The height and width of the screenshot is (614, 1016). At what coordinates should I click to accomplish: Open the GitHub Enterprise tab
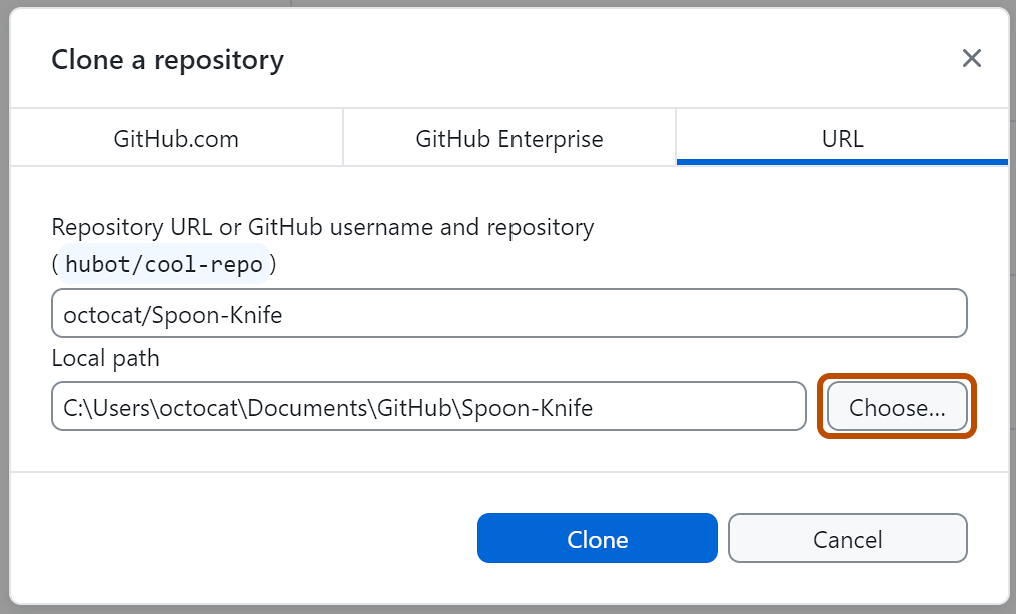tap(508, 138)
